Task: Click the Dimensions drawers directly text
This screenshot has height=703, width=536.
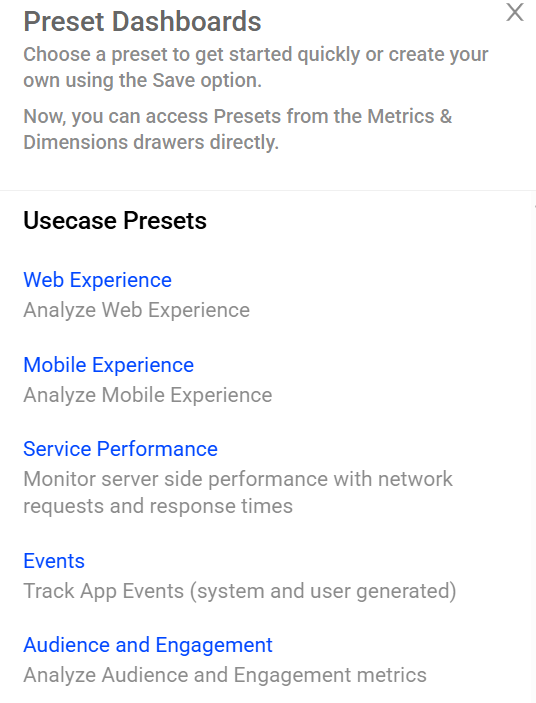Action: point(151,143)
